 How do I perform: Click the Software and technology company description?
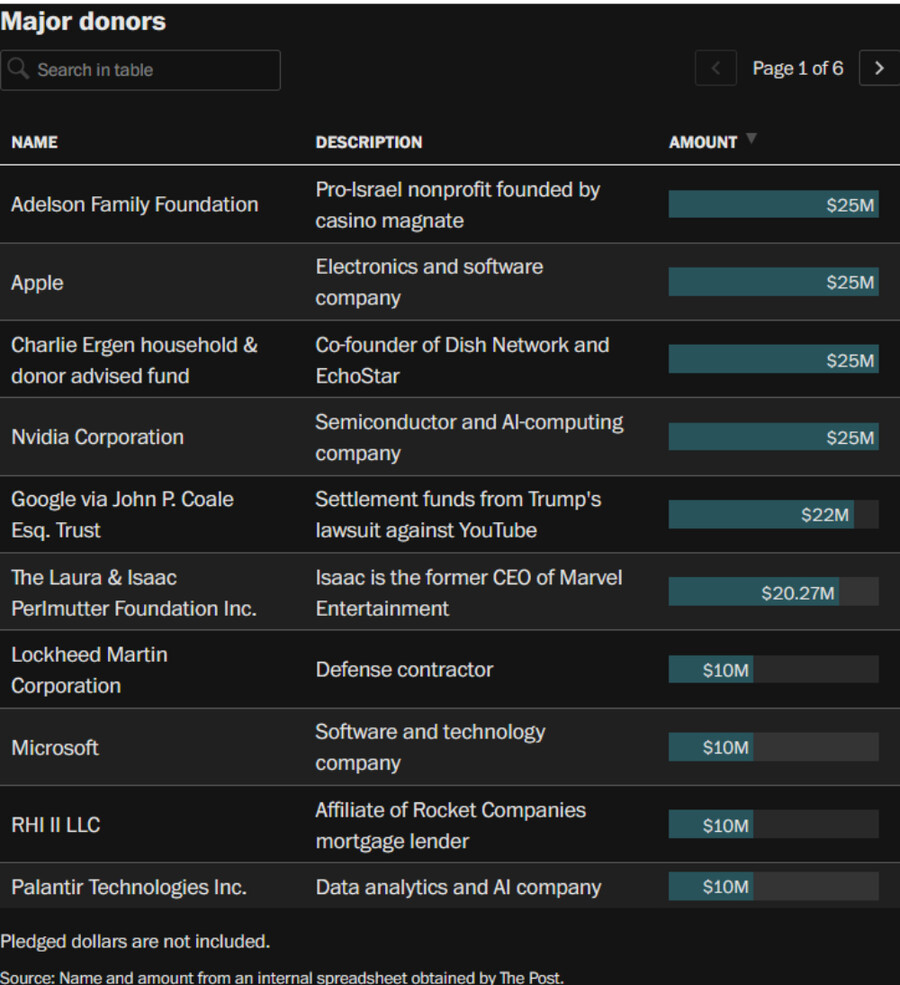[x=430, y=747]
